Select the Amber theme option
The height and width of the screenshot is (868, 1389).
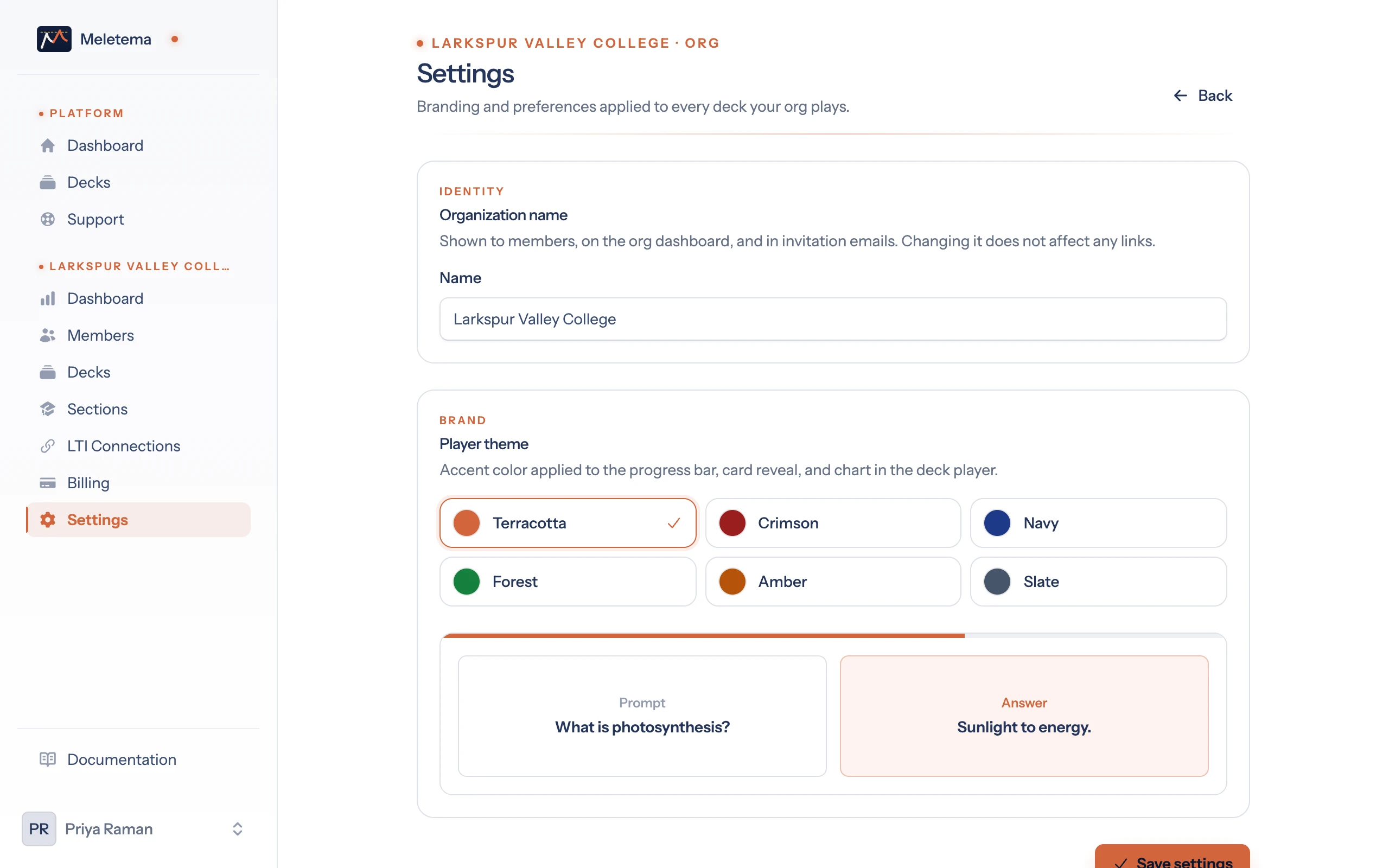point(833,582)
